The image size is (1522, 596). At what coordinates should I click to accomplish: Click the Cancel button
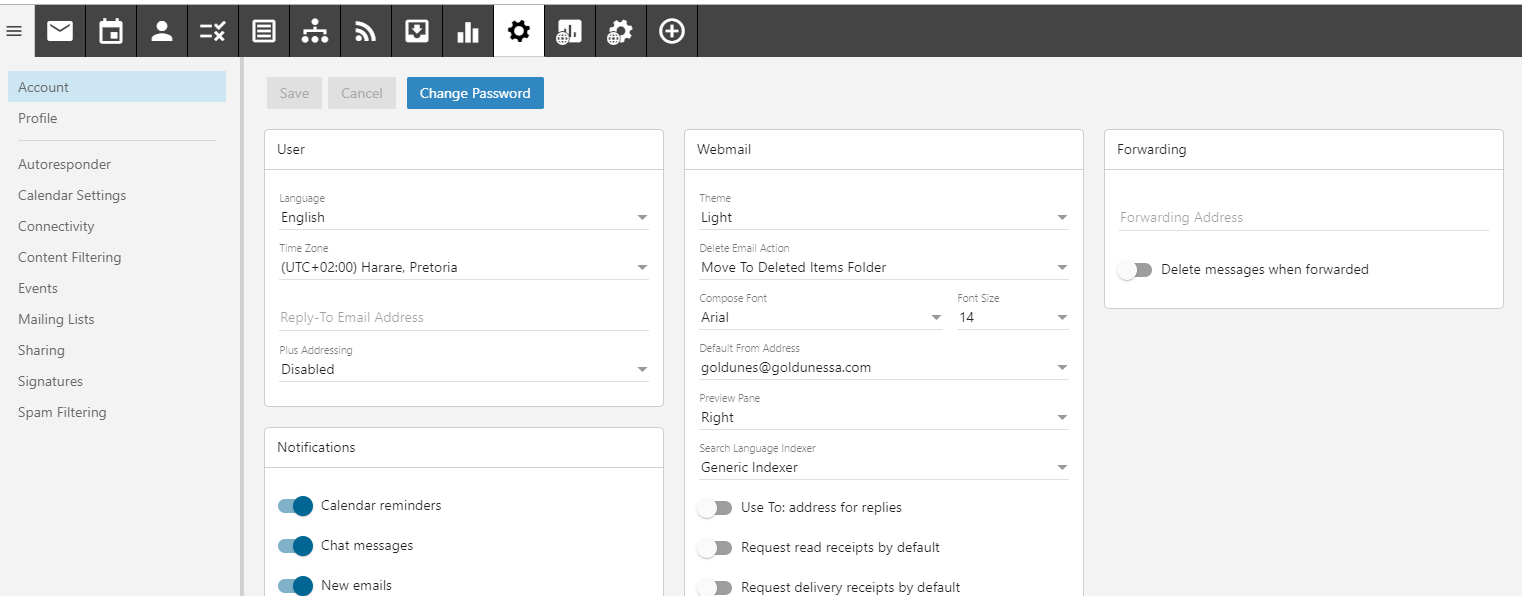362,93
